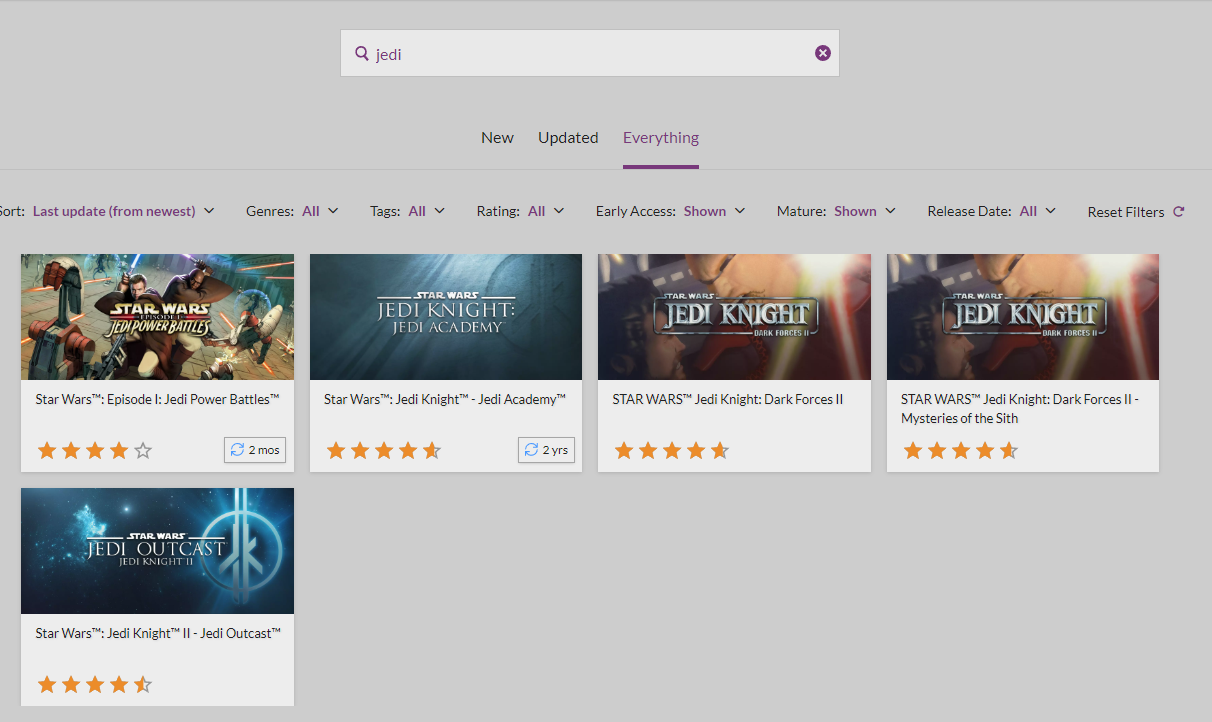Click the Jedi Knight - Jedi Academy title
The height and width of the screenshot is (722, 1212).
(445, 399)
